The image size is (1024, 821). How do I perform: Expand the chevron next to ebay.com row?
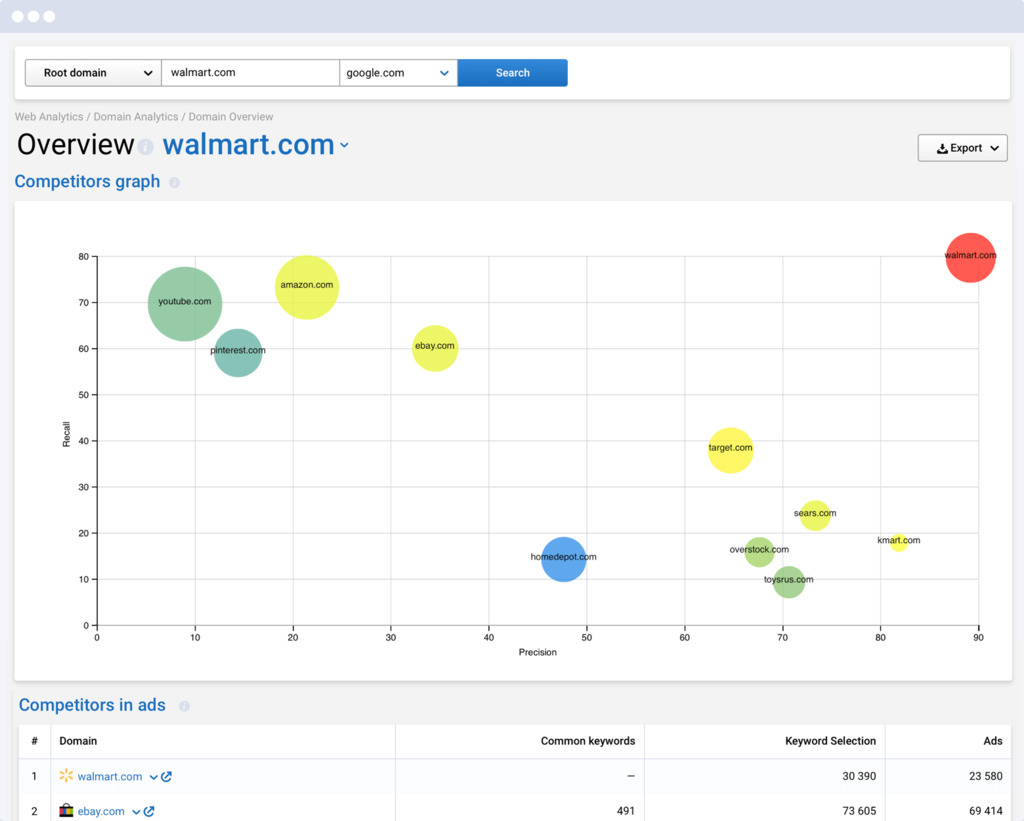point(136,812)
